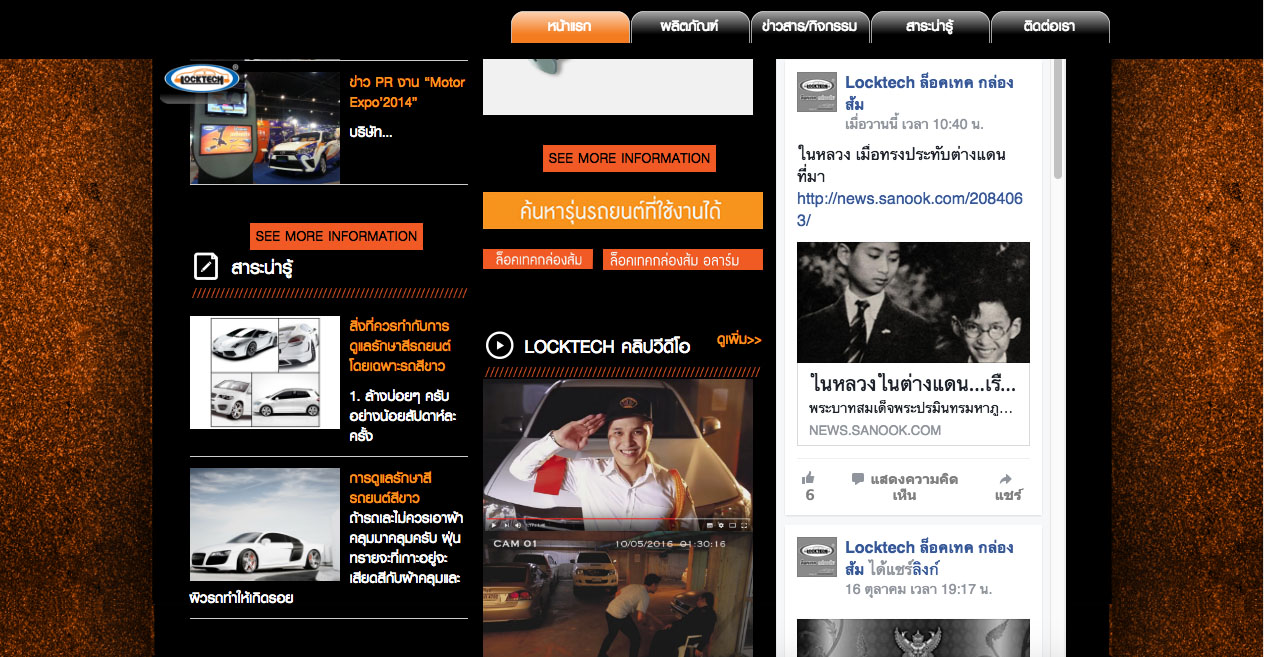Open the news.sanook.com URL link
Screen dimensions: 1264x657
(910, 209)
